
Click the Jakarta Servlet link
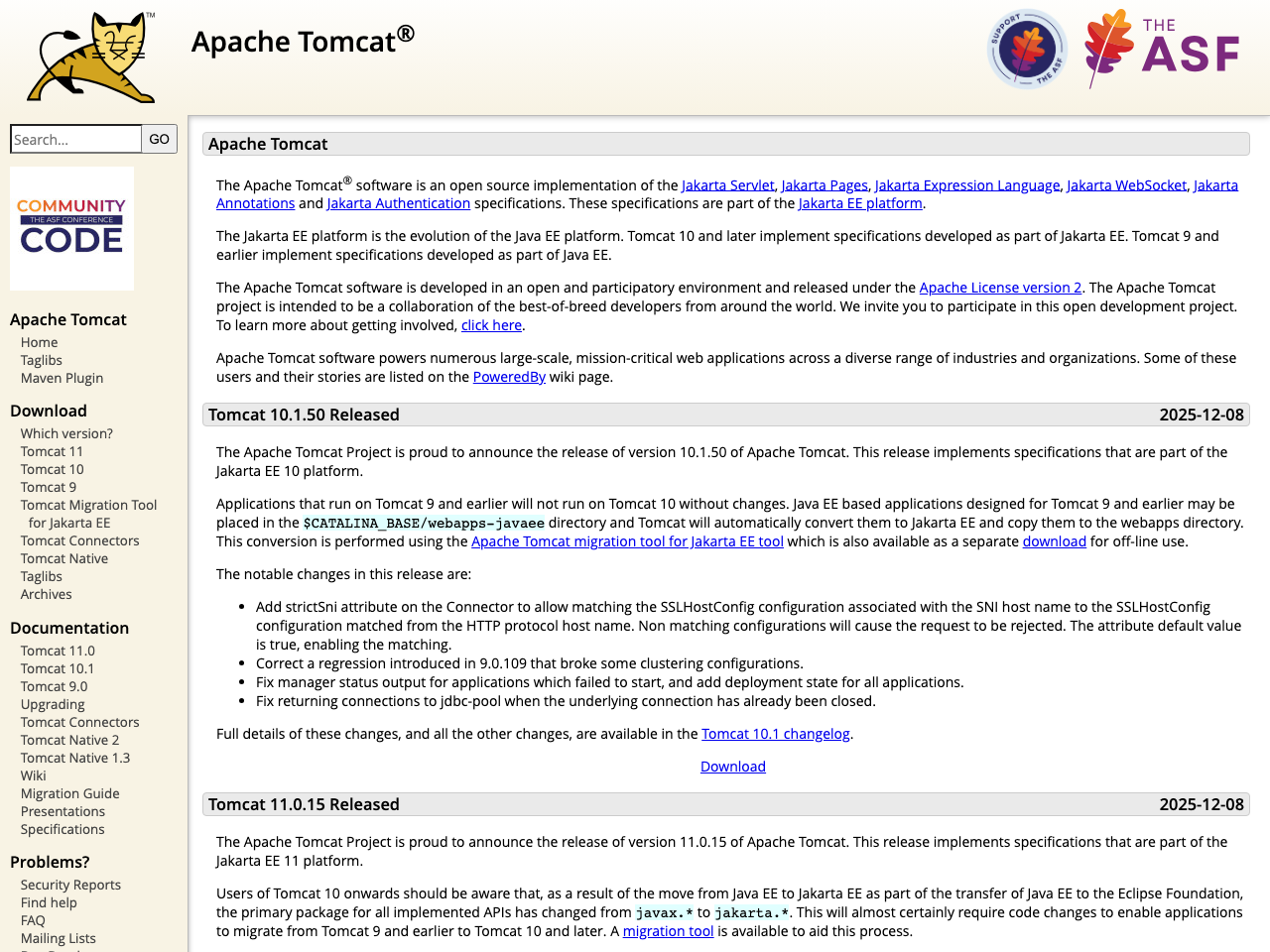(x=727, y=184)
